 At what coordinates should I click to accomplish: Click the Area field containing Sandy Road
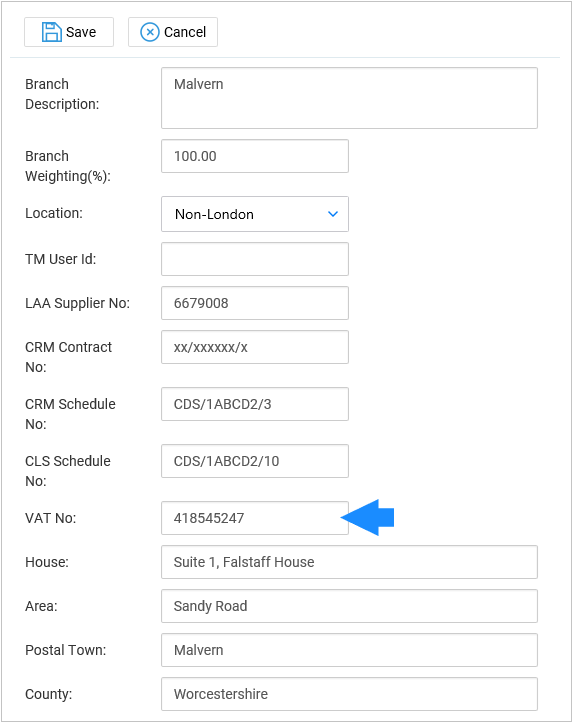[350, 606]
